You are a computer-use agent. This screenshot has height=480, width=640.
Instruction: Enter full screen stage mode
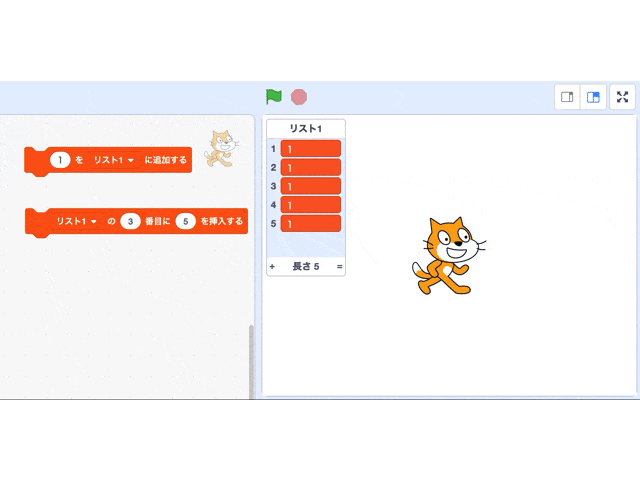tap(622, 97)
